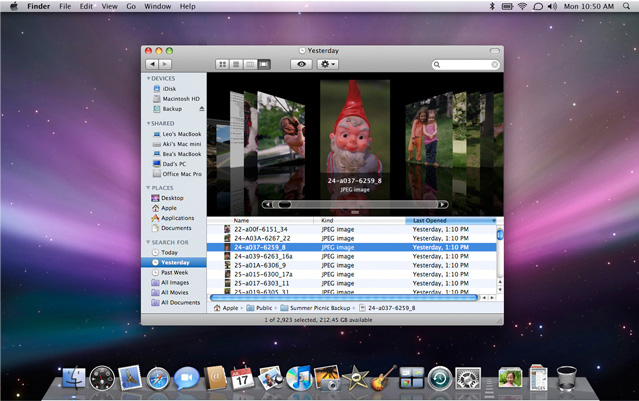Go forward with the right arrow button
The image size is (639, 401).
click(x=165, y=64)
